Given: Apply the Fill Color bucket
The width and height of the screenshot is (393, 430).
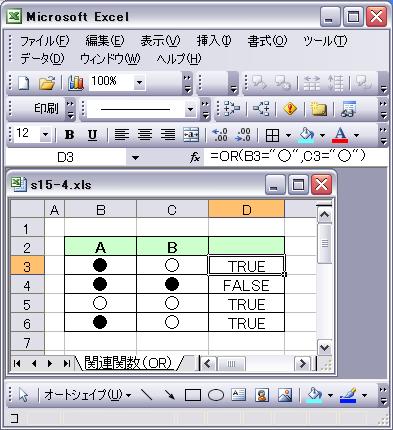Looking at the screenshot, I should coord(307,135).
